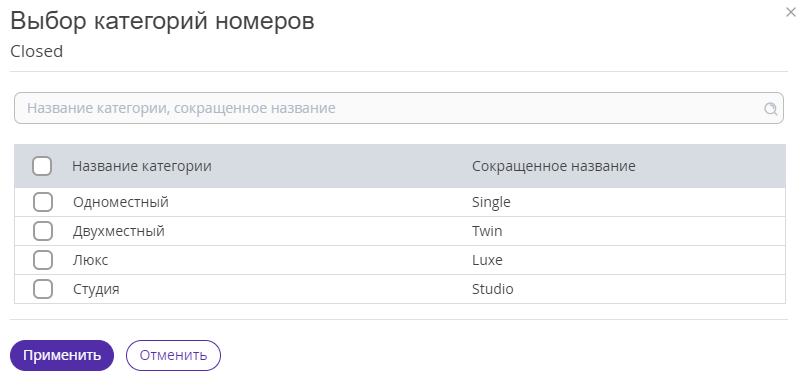Screen dimensions: 800x380
Task: Click the Twin short name cell
Action: click(487, 231)
